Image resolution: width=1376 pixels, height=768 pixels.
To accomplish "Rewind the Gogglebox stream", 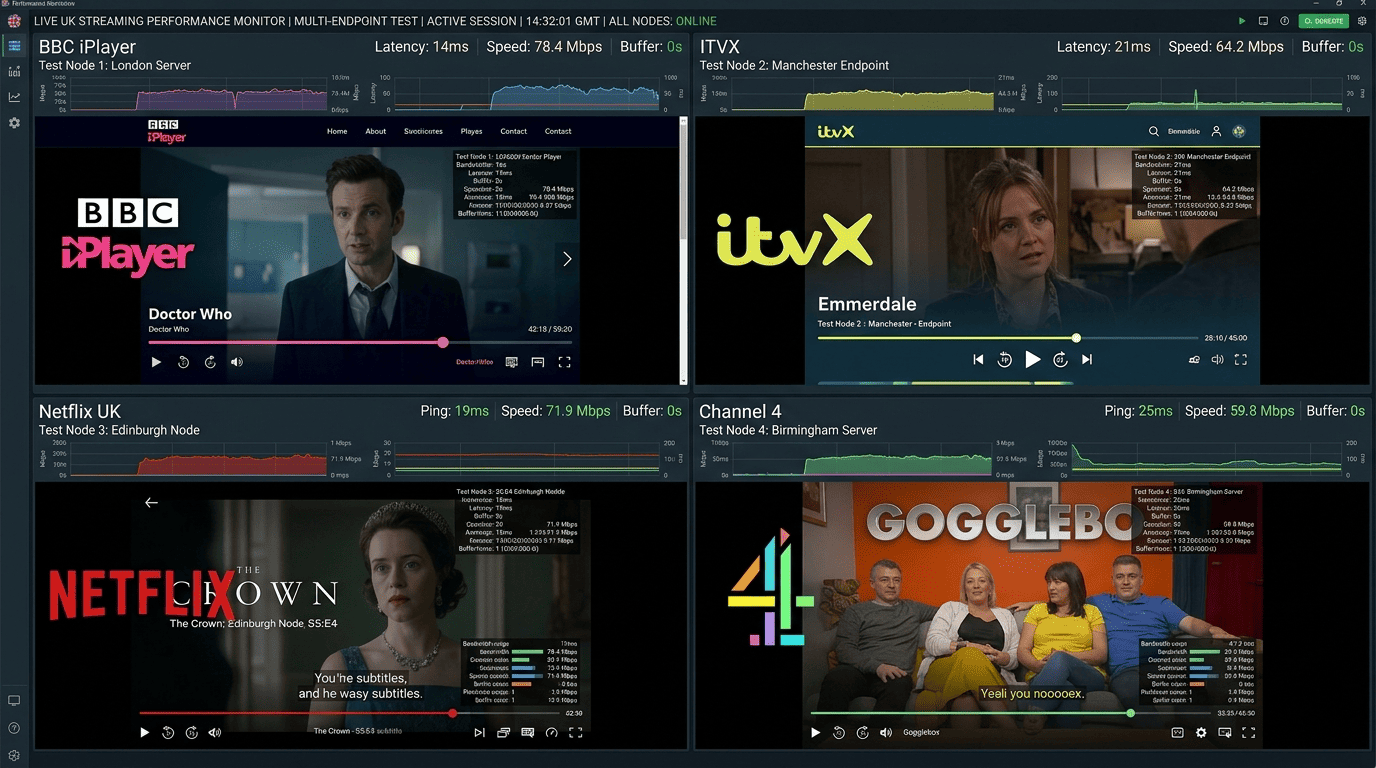I will point(838,733).
